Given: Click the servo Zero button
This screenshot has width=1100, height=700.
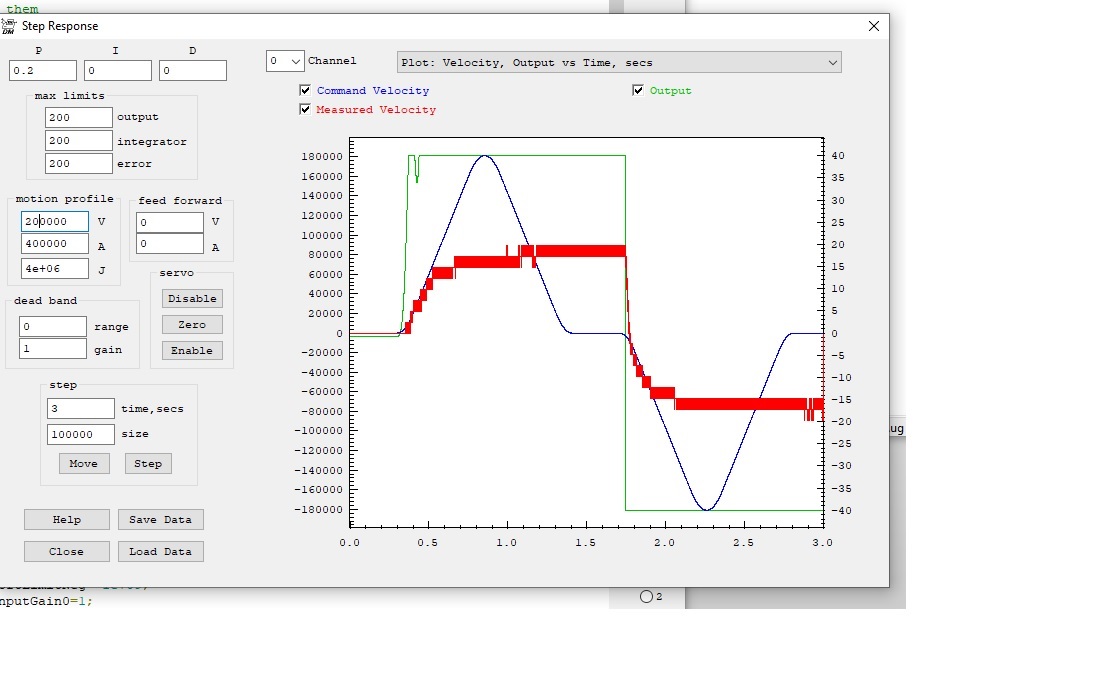Looking at the screenshot, I should click(192, 325).
